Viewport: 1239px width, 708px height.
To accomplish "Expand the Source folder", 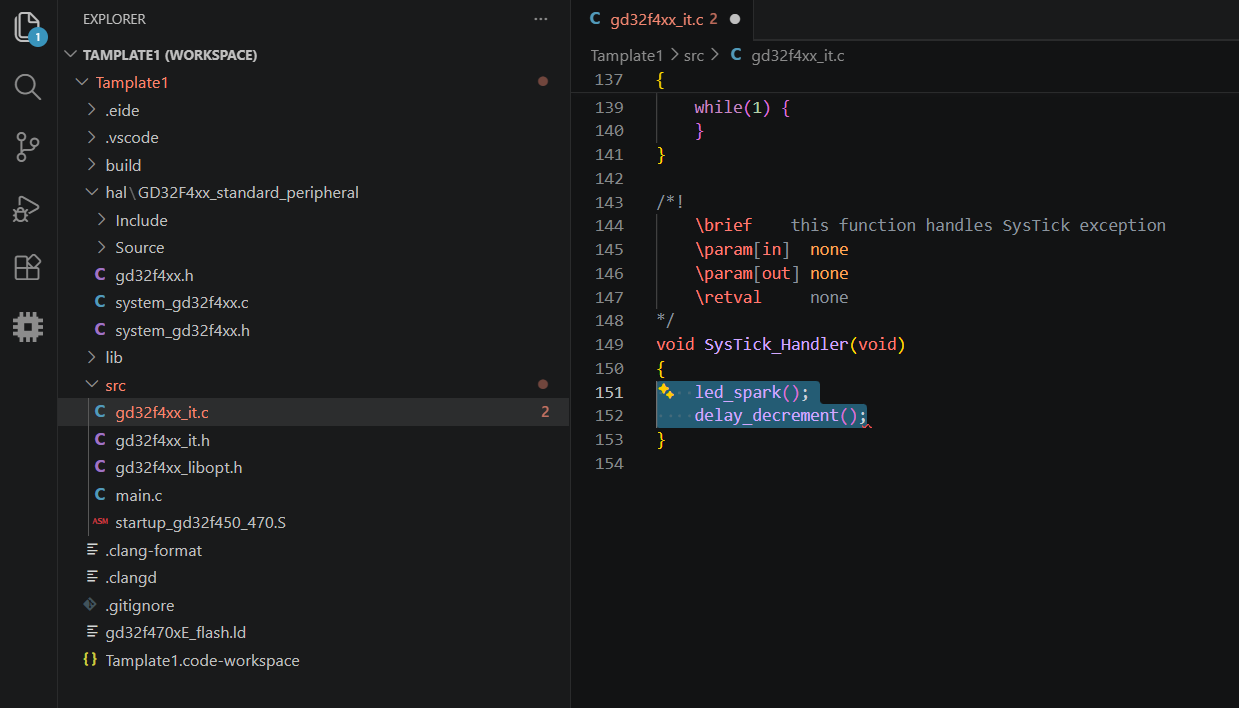I will (x=102, y=247).
